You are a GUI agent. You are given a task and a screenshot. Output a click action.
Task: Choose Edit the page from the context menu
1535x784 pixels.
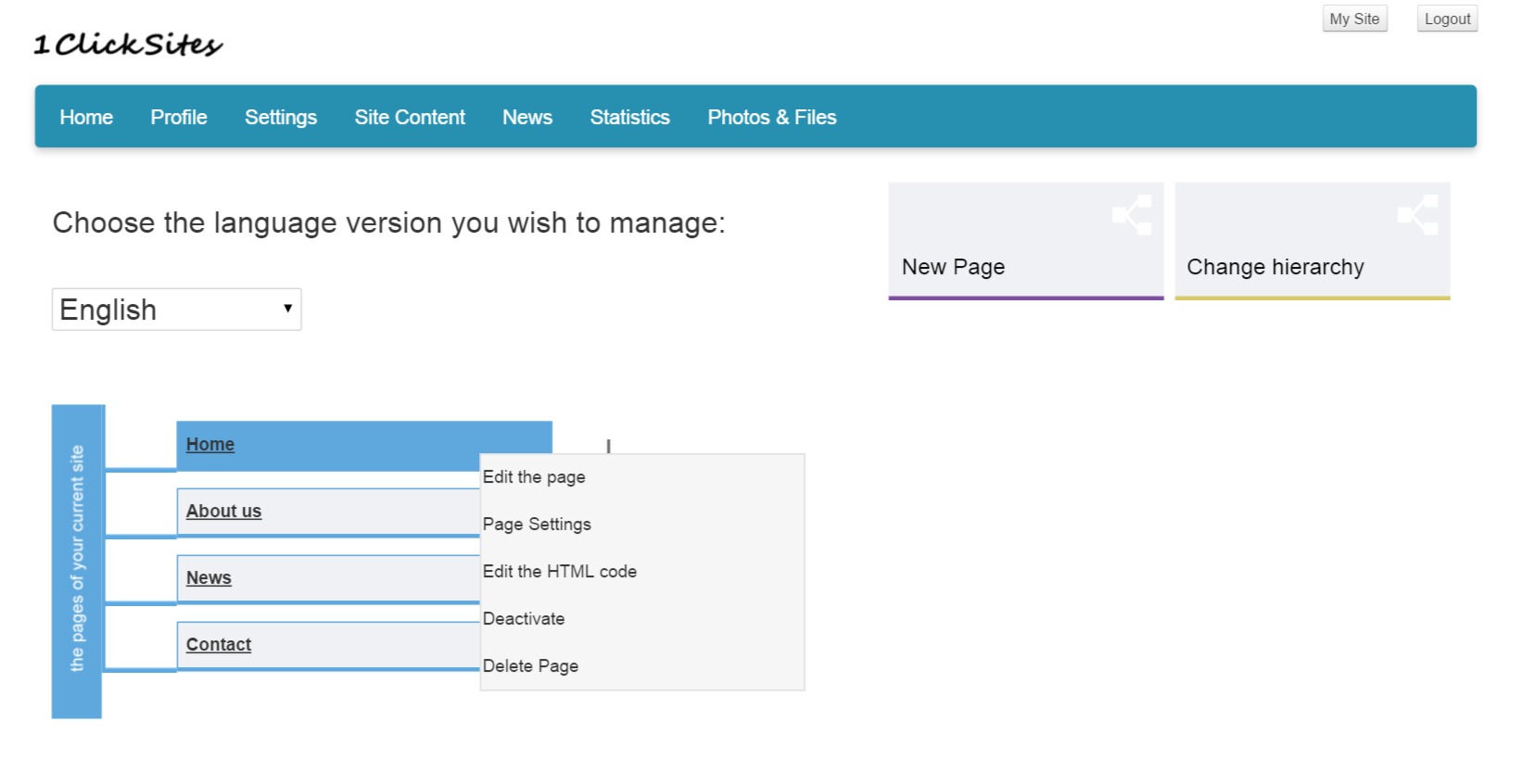click(x=534, y=477)
